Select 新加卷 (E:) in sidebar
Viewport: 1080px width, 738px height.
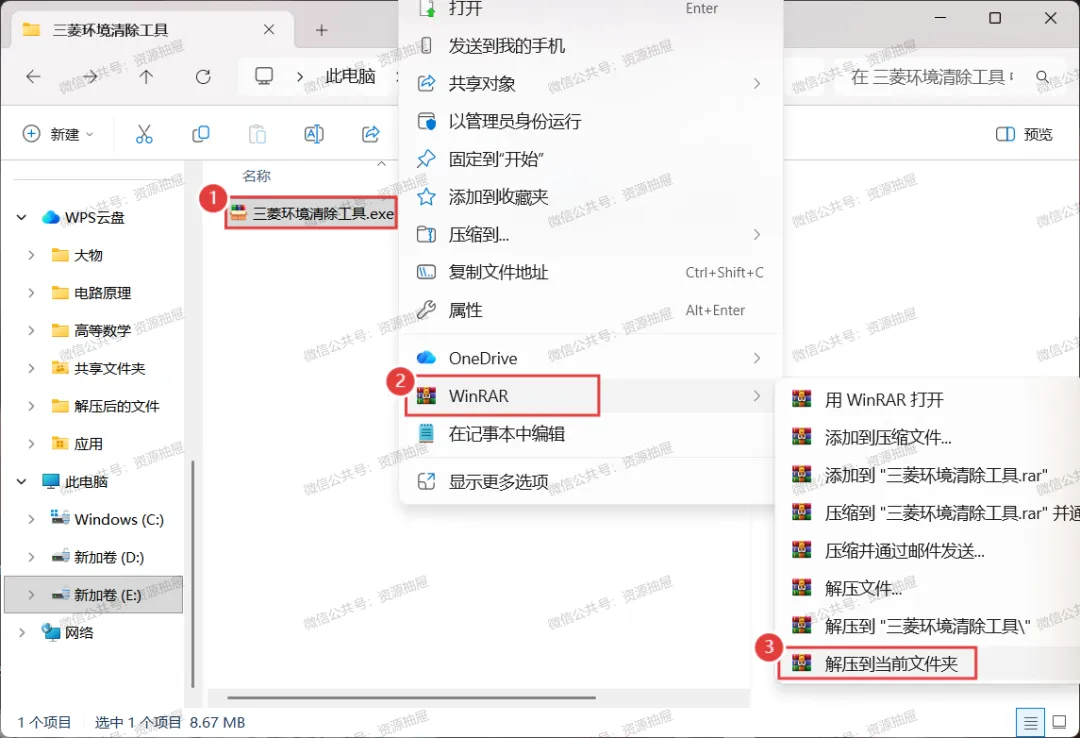(94, 595)
